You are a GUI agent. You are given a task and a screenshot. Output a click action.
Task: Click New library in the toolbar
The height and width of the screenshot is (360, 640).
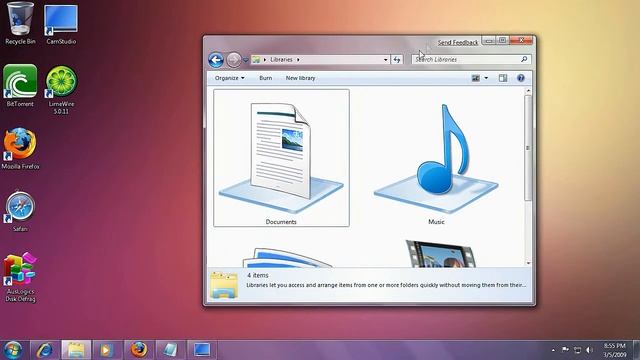point(300,78)
